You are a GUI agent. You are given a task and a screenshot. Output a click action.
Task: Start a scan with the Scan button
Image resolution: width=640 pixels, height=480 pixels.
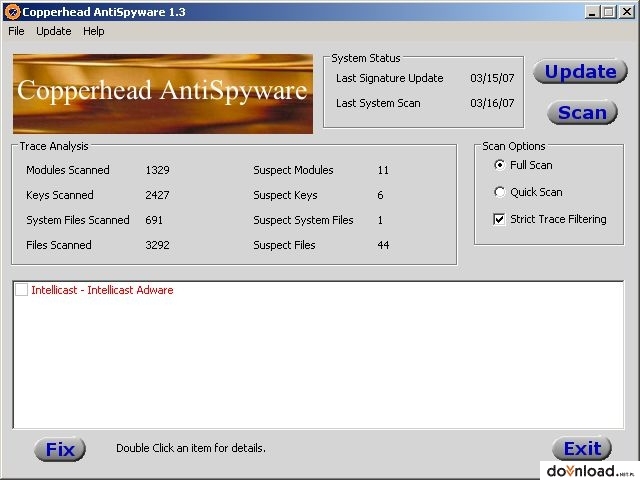point(582,112)
